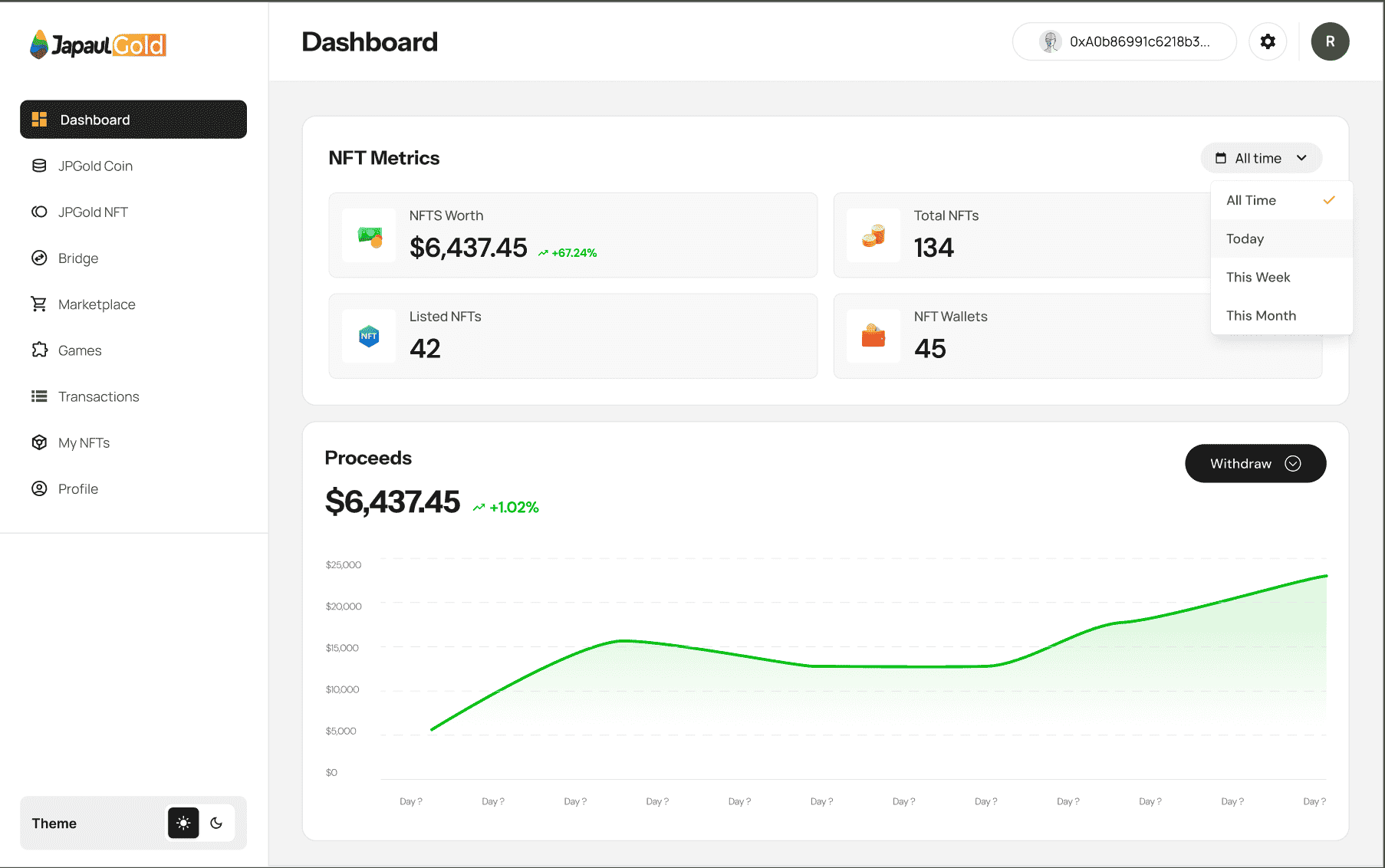Click the JPGold NFT ring icon
This screenshot has height=868, width=1385.
(39, 212)
